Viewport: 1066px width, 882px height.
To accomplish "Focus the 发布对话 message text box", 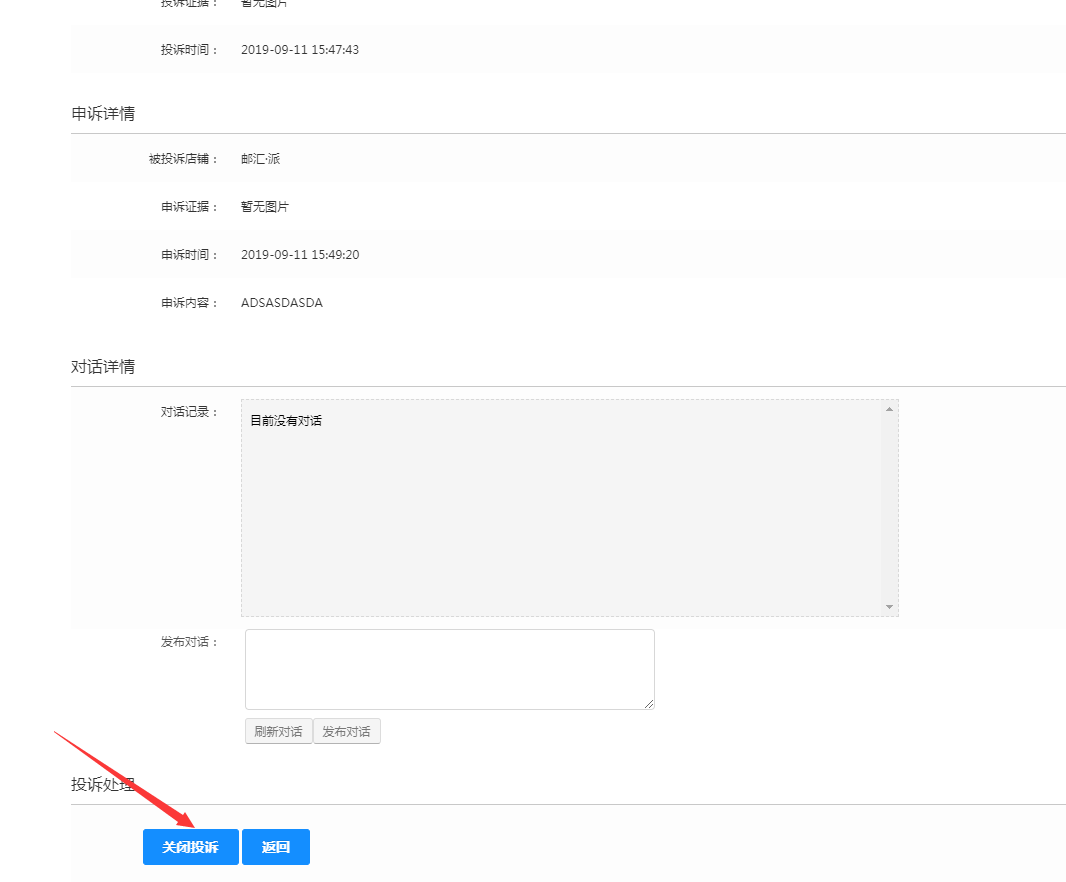I will click(449, 669).
